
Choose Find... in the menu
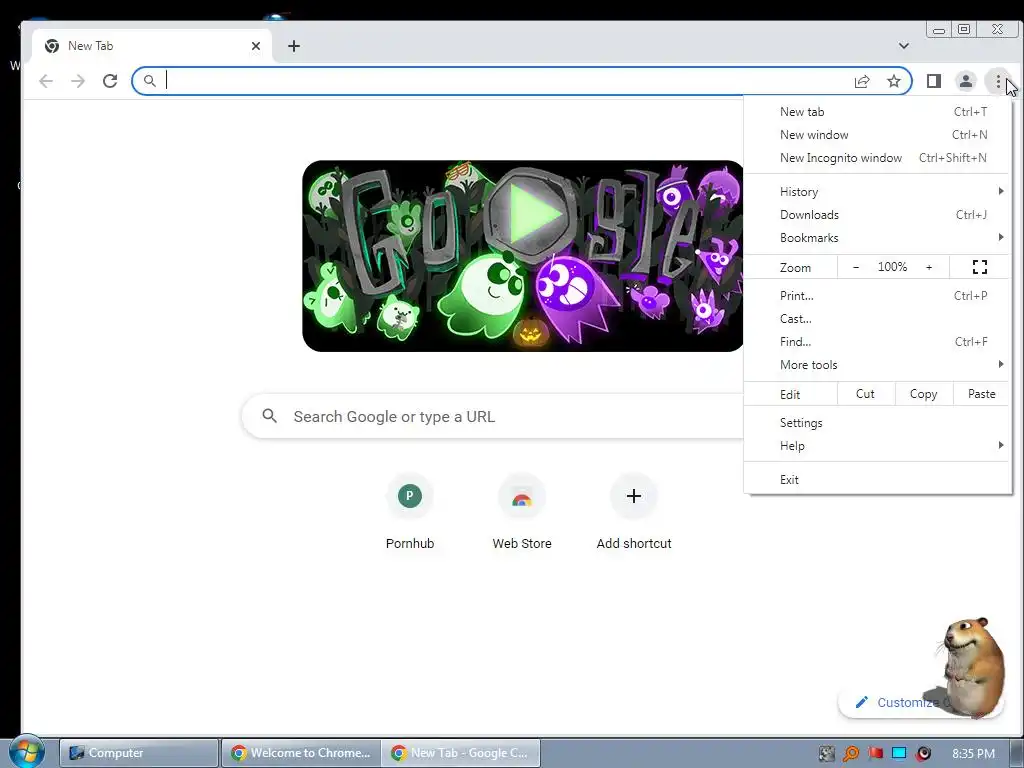(878, 342)
